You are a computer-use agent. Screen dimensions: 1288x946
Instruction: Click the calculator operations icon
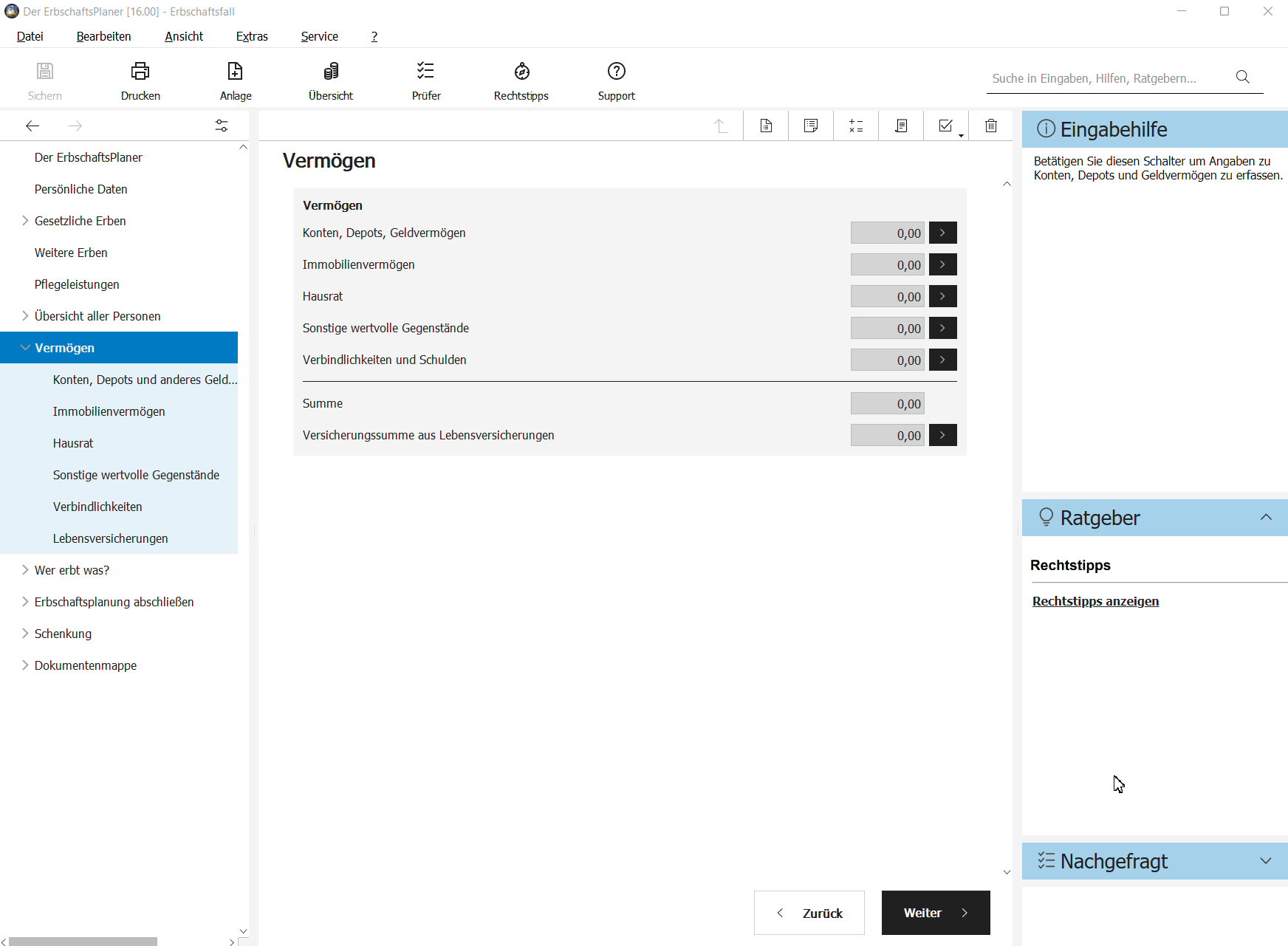tap(856, 126)
